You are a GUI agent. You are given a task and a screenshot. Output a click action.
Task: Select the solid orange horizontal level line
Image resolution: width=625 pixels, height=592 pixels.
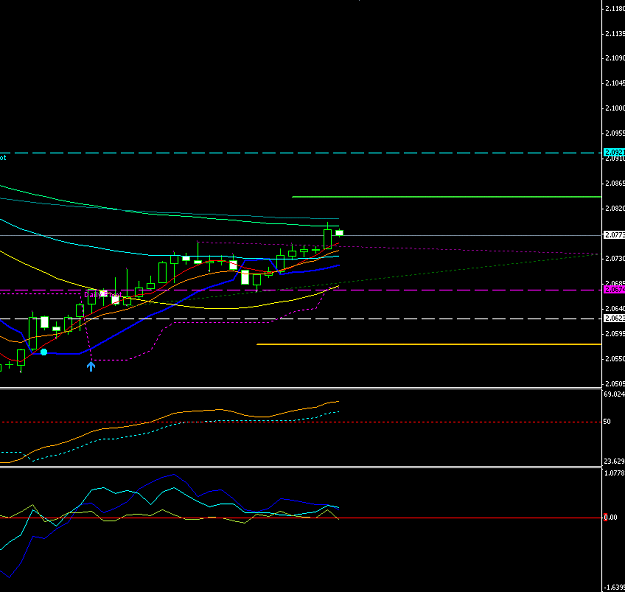(428, 344)
